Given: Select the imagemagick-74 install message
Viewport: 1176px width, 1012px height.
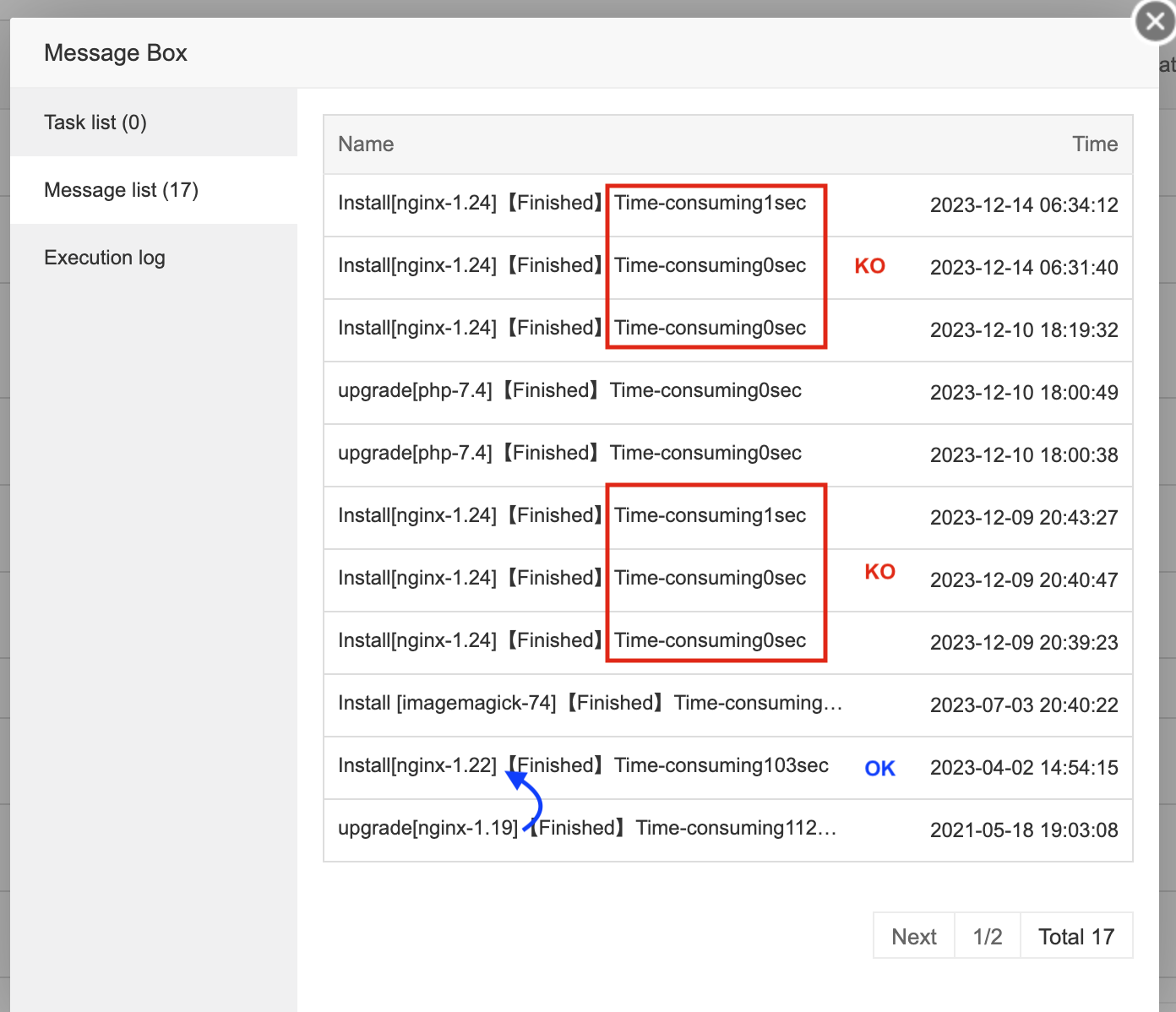Looking at the screenshot, I should tap(590, 704).
